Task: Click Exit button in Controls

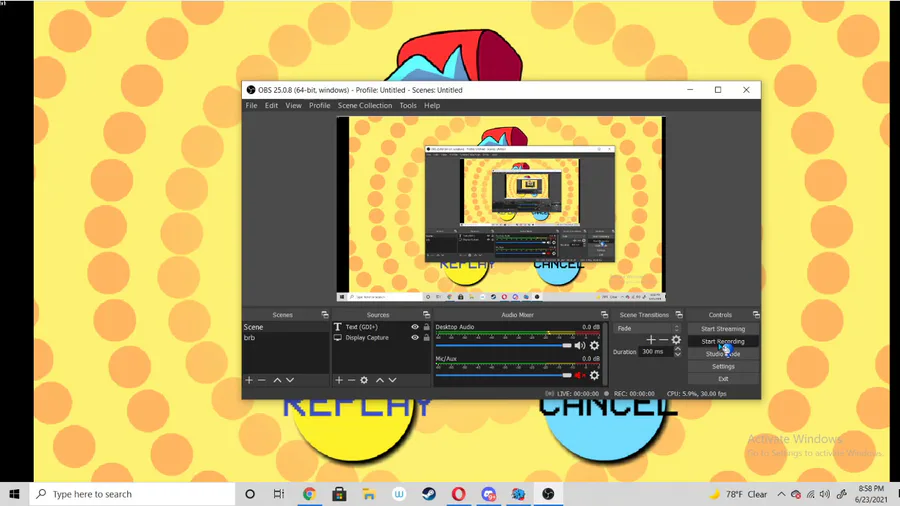Action: (x=723, y=379)
